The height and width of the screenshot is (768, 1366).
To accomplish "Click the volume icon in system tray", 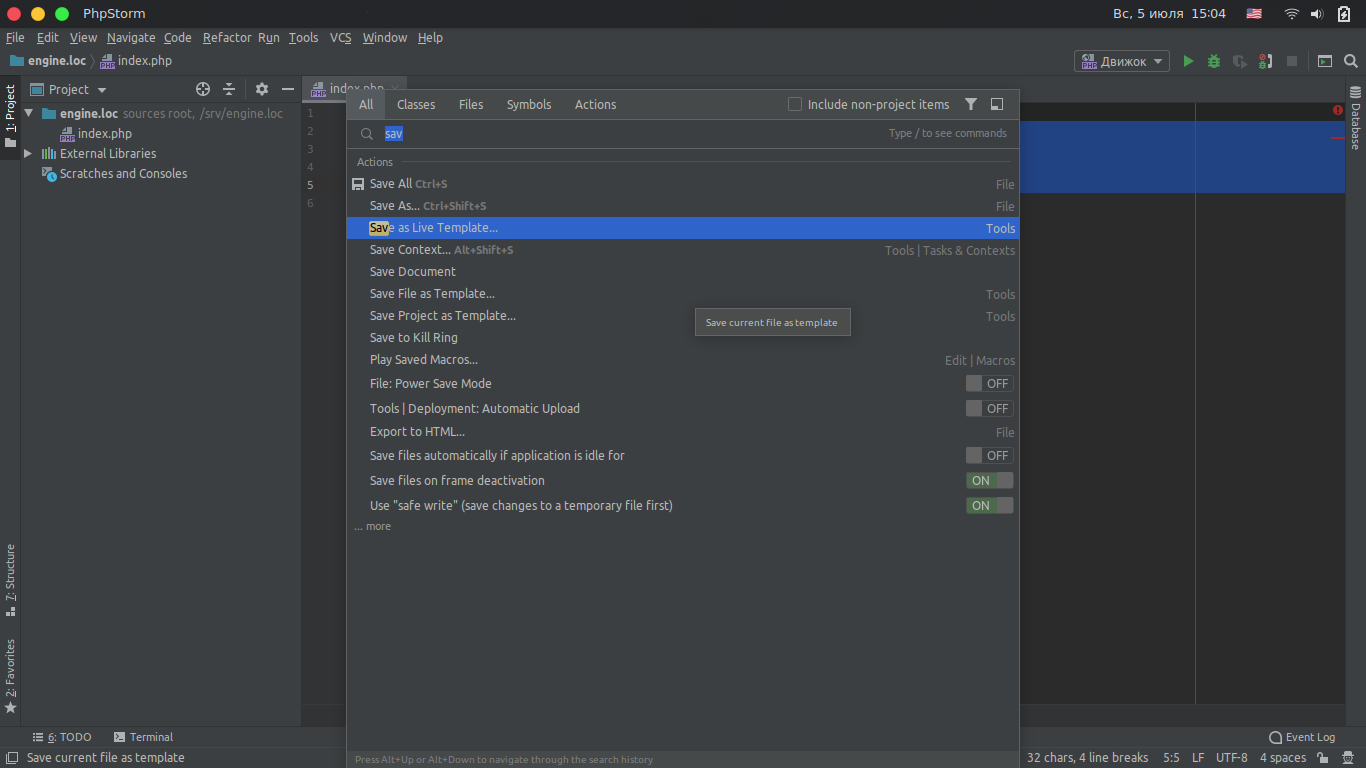I will point(1317,14).
